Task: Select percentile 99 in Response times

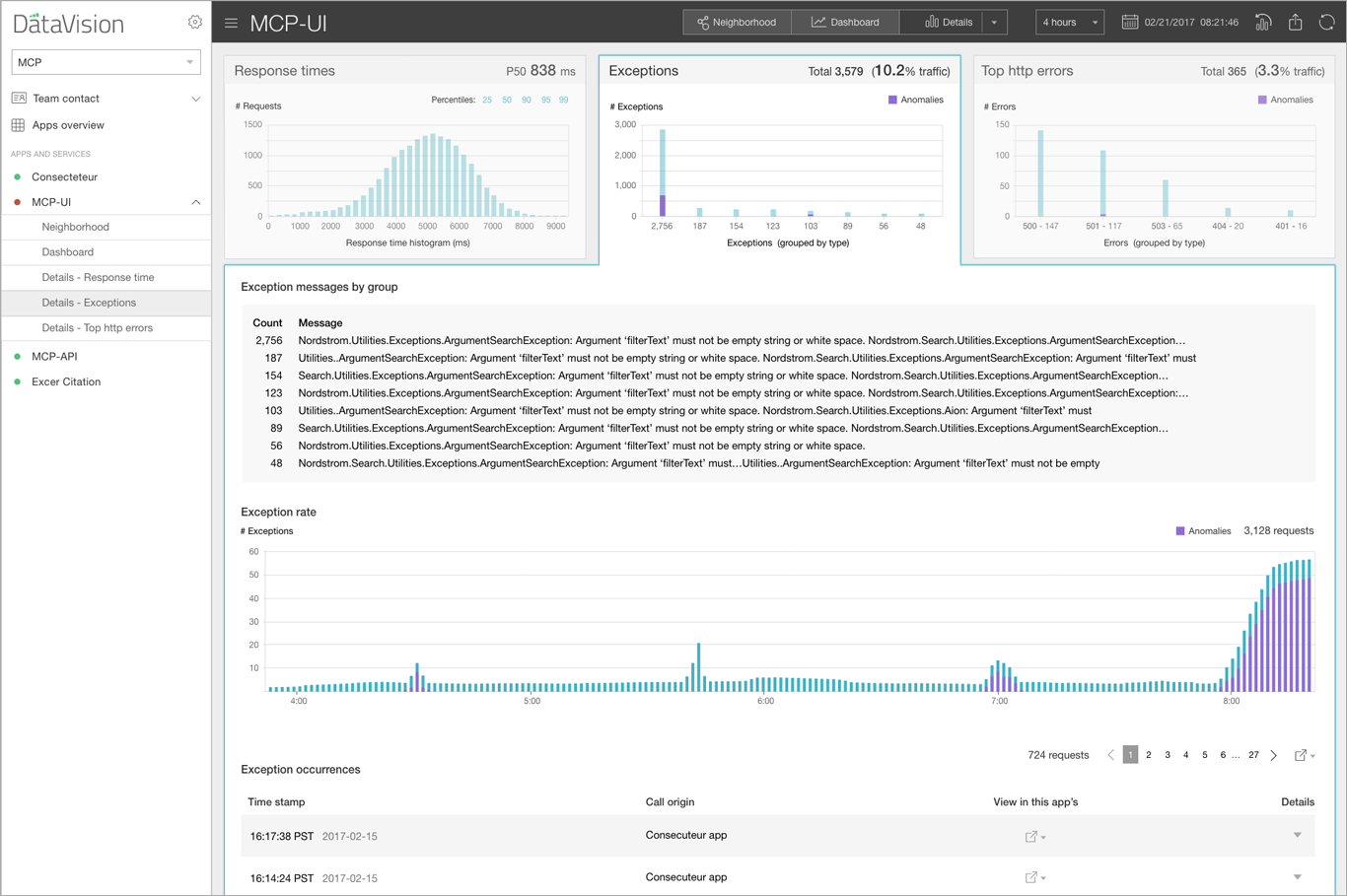Action: pyautogui.click(x=563, y=100)
